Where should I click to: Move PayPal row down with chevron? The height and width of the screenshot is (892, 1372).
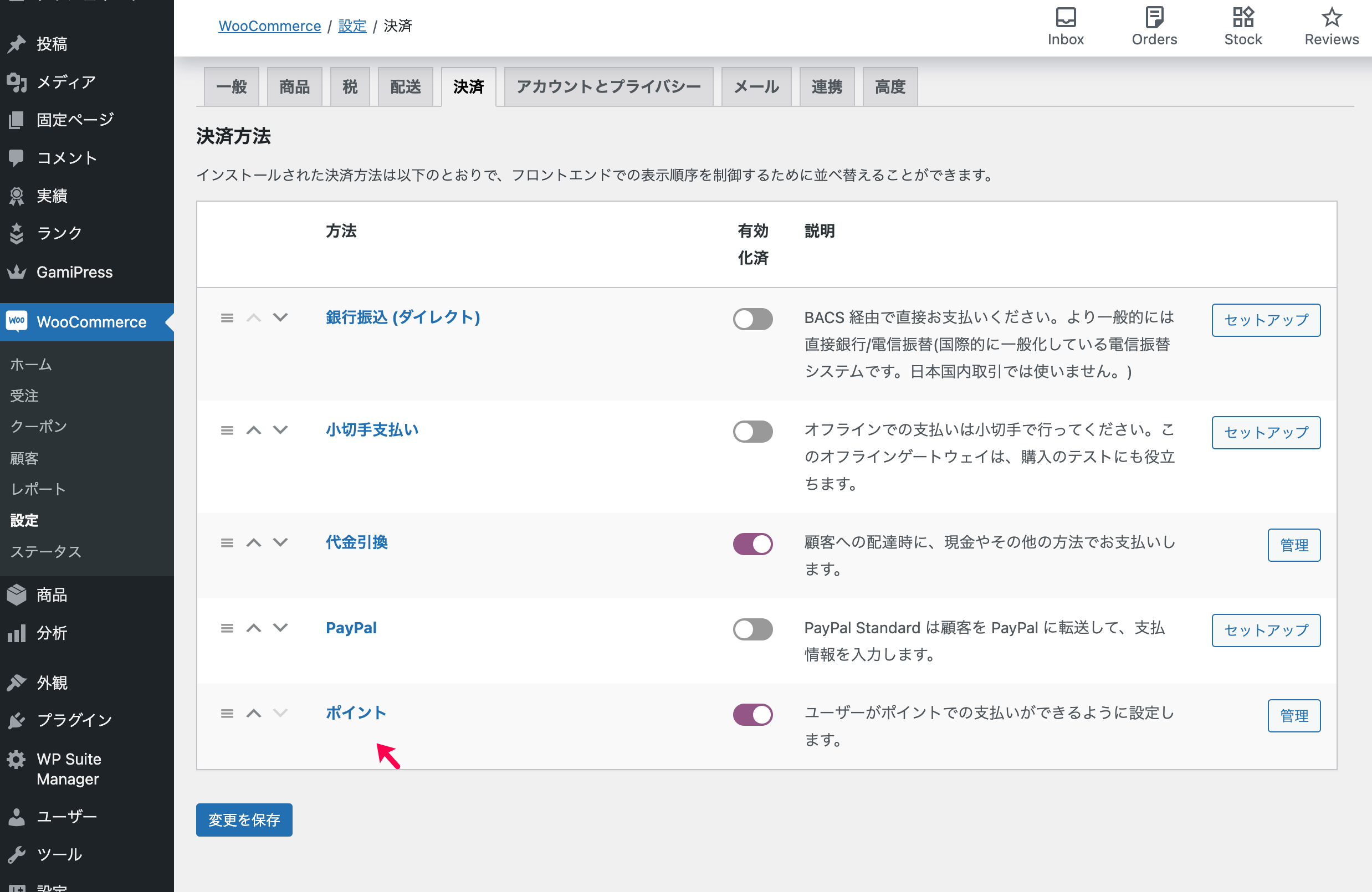[x=280, y=628]
